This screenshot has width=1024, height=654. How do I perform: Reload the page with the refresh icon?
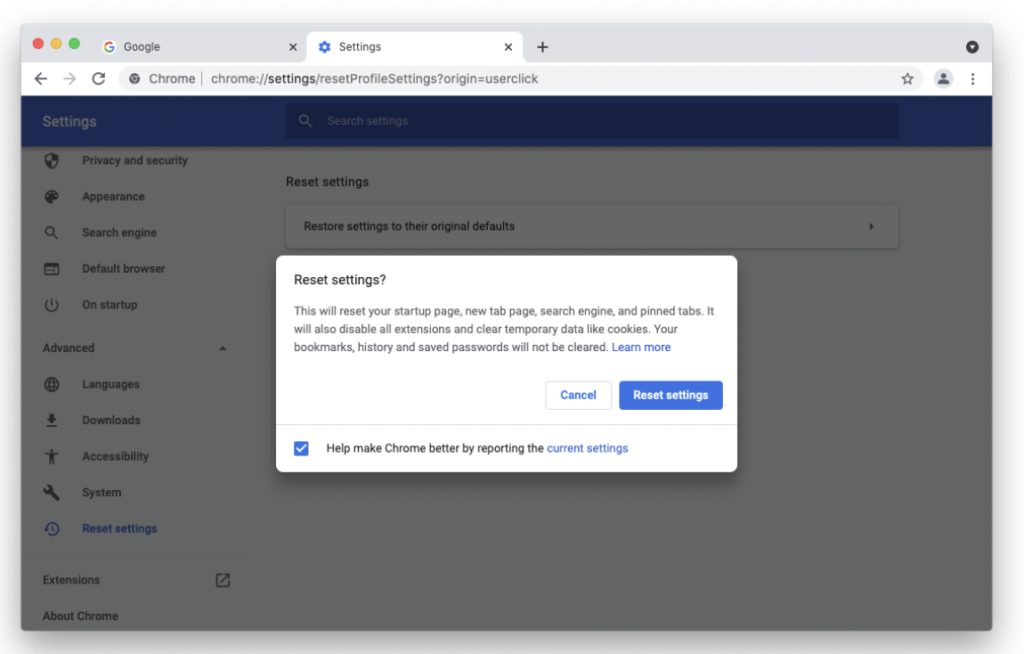tap(99, 79)
